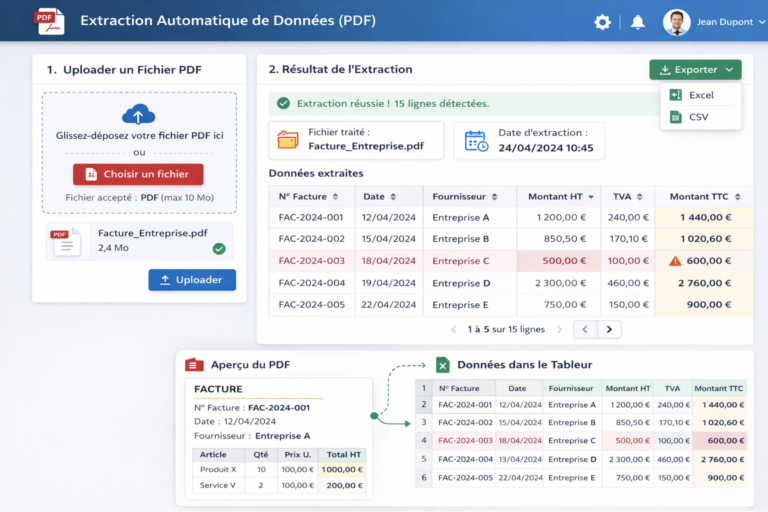Click the cloud upload icon
Image resolution: width=768 pixels, height=512 pixels.
[x=138, y=114]
